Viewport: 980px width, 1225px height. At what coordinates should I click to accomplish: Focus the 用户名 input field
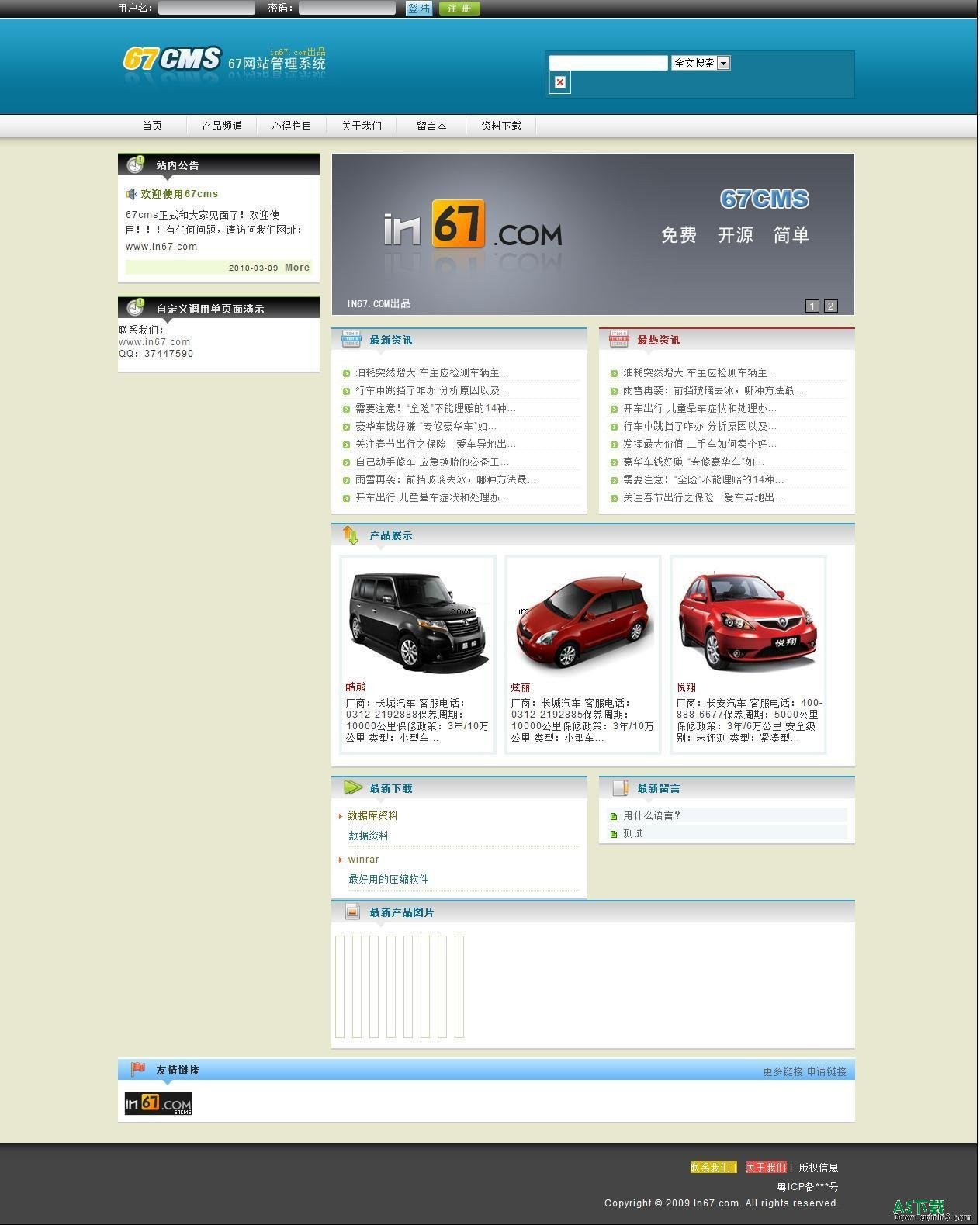[x=206, y=8]
